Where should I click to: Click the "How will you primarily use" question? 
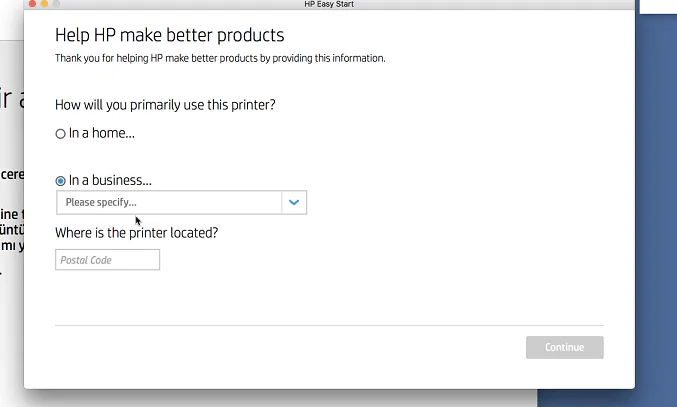pyautogui.click(x=165, y=104)
